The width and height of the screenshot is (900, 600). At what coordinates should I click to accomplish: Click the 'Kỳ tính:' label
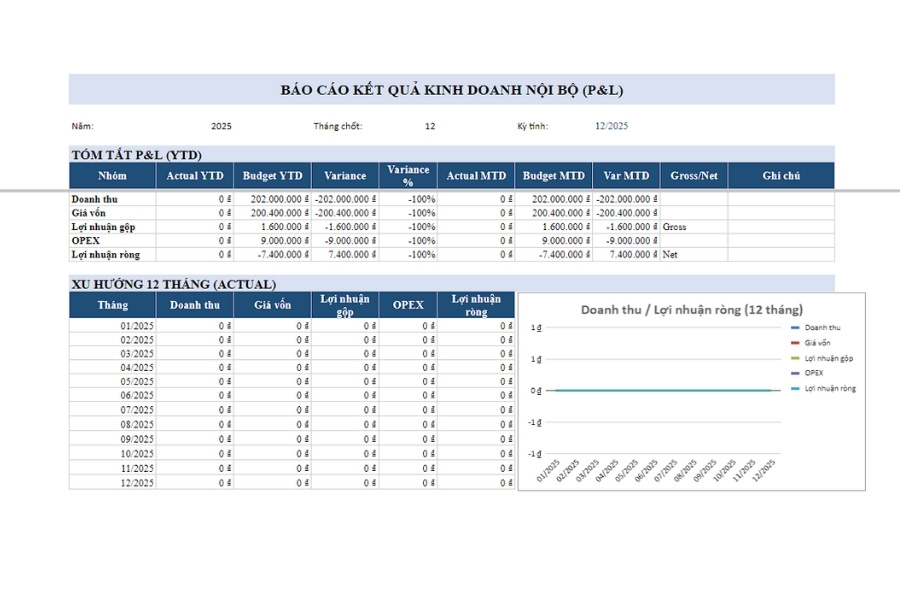click(533, 126)
